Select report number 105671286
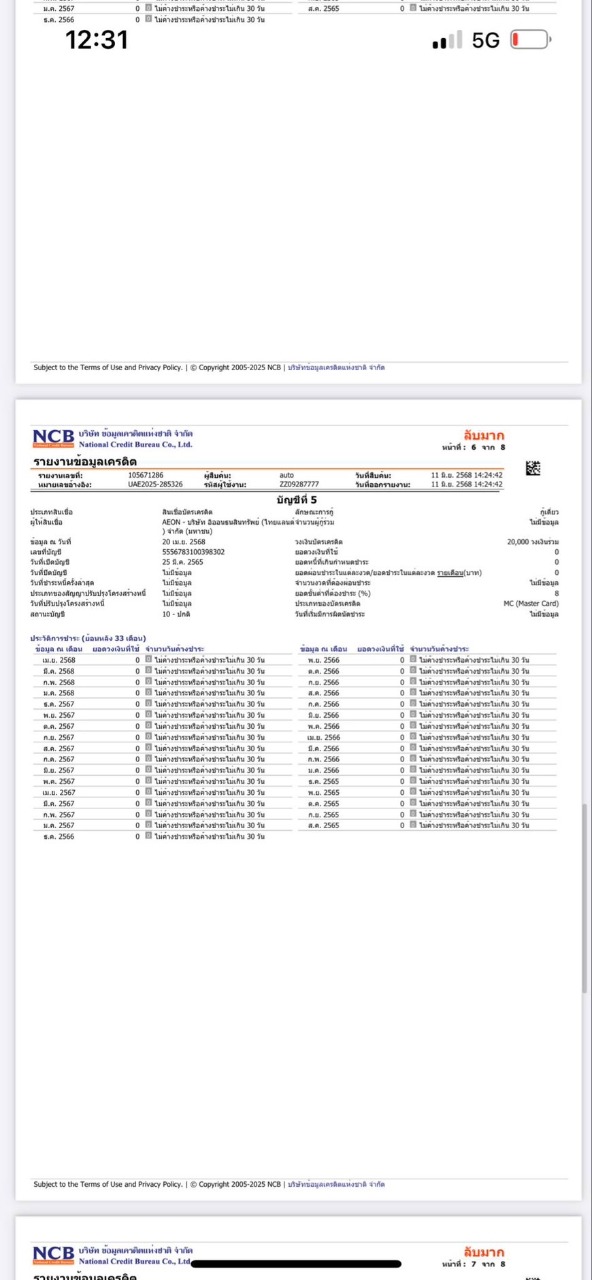 pos(146,475)
